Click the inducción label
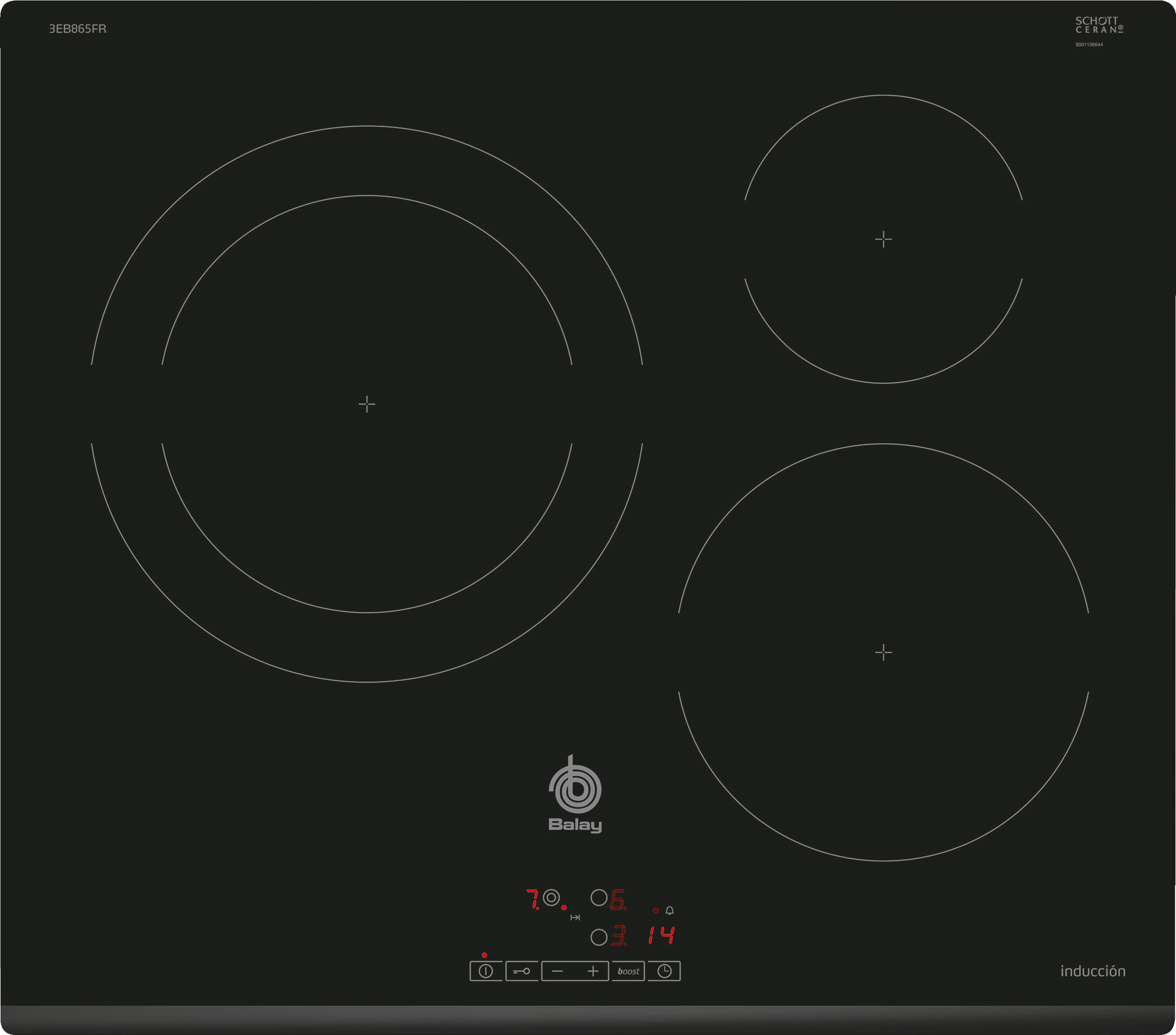 [1093, 971]
